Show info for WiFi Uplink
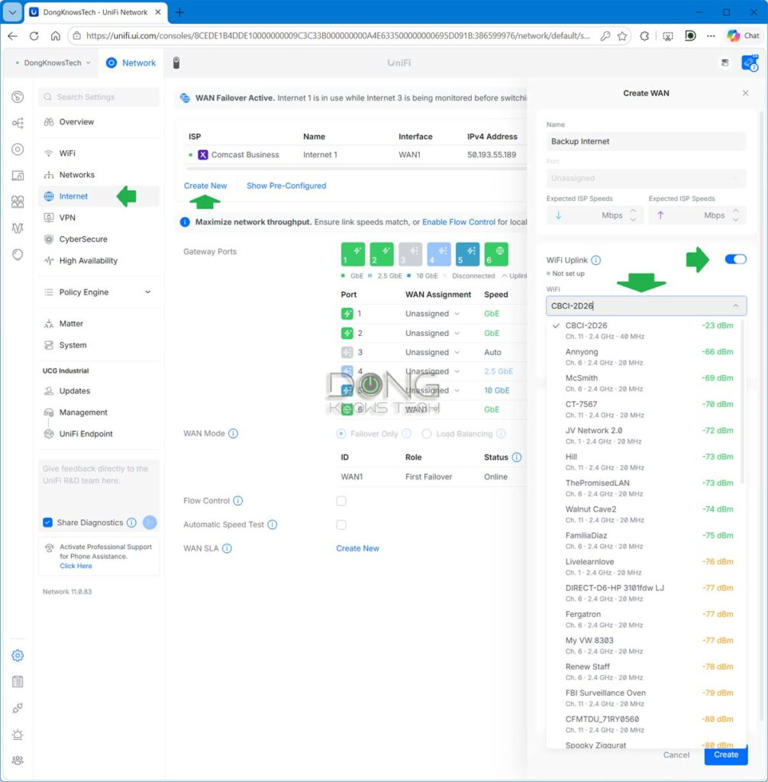 point(596,260)
